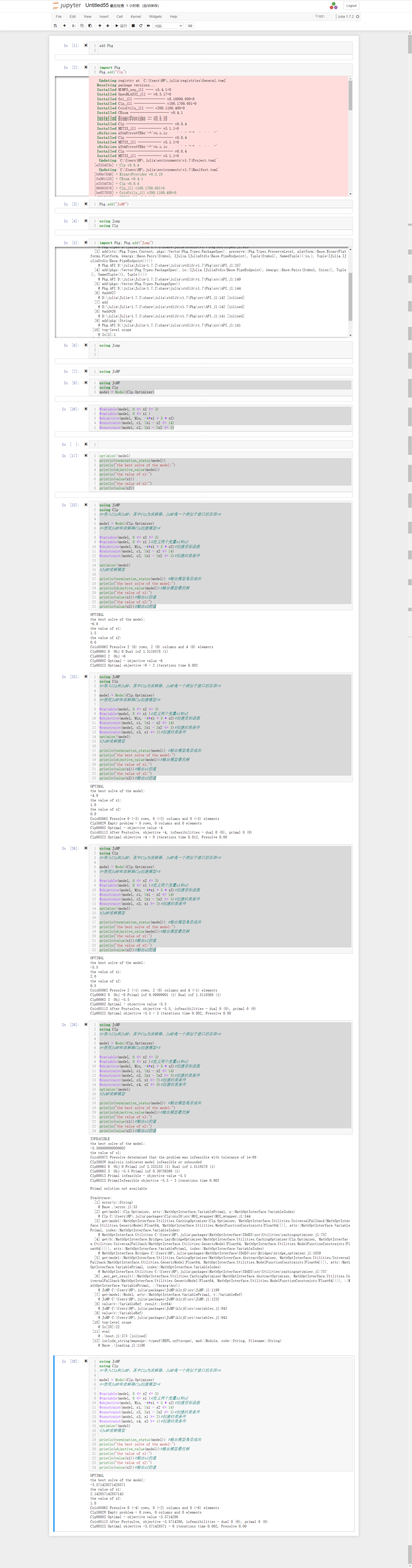Rename notebook by clicking Untitled55 title

[x=96, y=5]
